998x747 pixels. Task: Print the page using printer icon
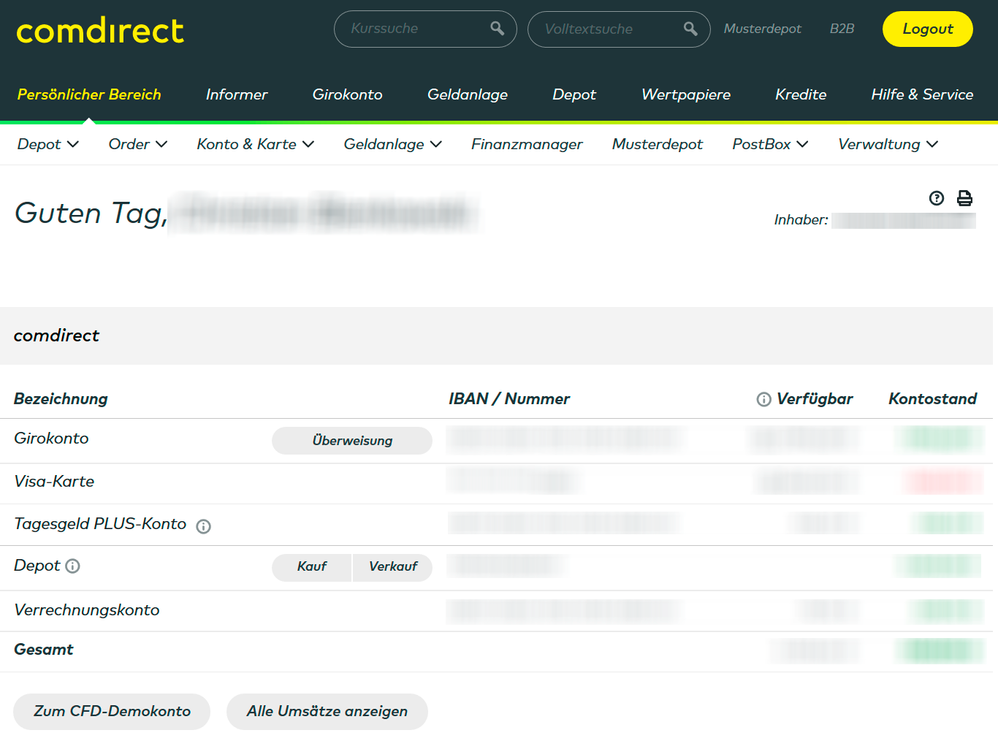[964, 198]
